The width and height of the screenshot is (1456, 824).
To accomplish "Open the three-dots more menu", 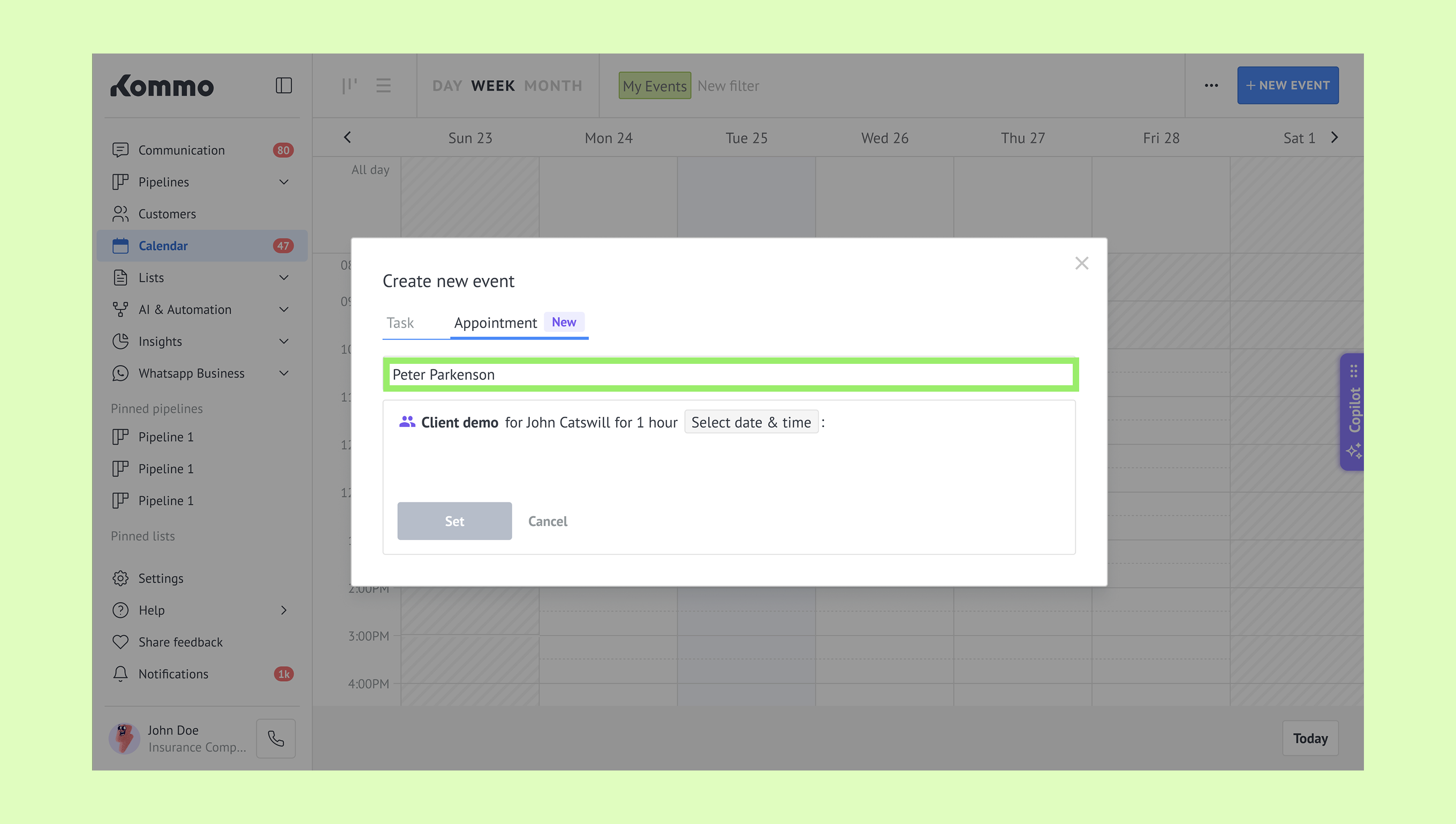I will (x=1211, y=86).
